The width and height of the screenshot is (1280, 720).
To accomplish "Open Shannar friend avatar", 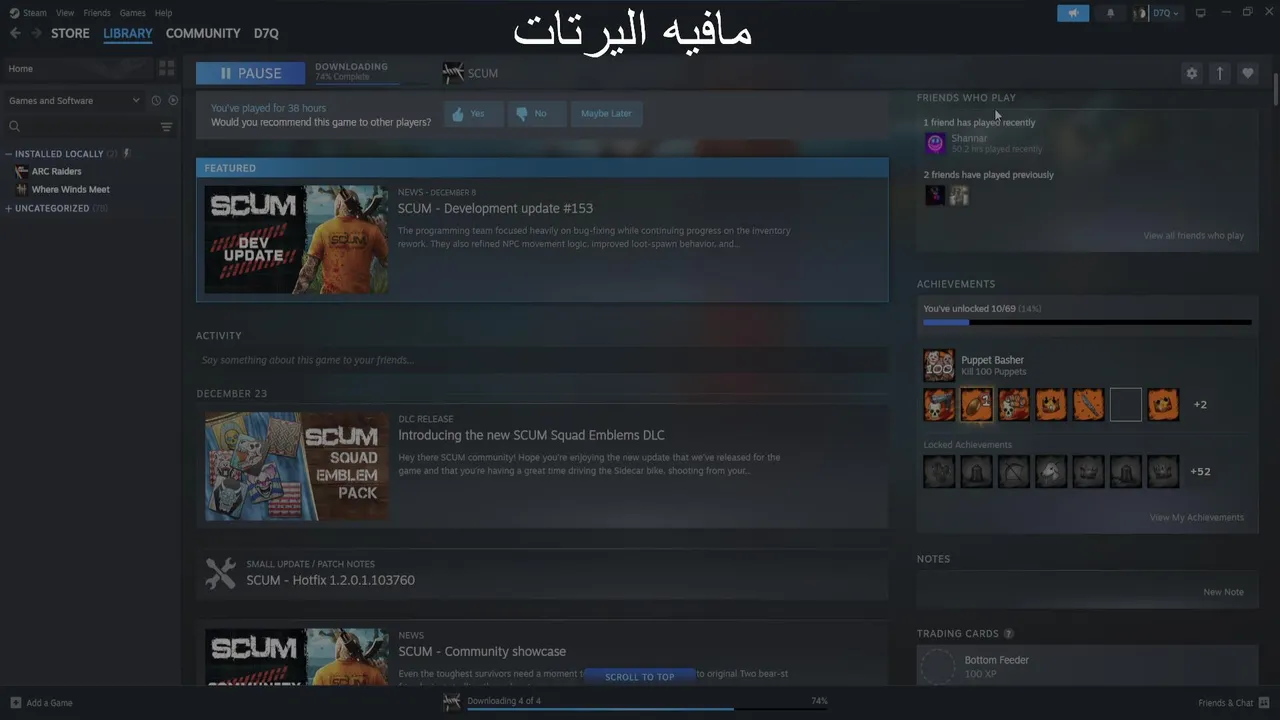I will (935, 144).
